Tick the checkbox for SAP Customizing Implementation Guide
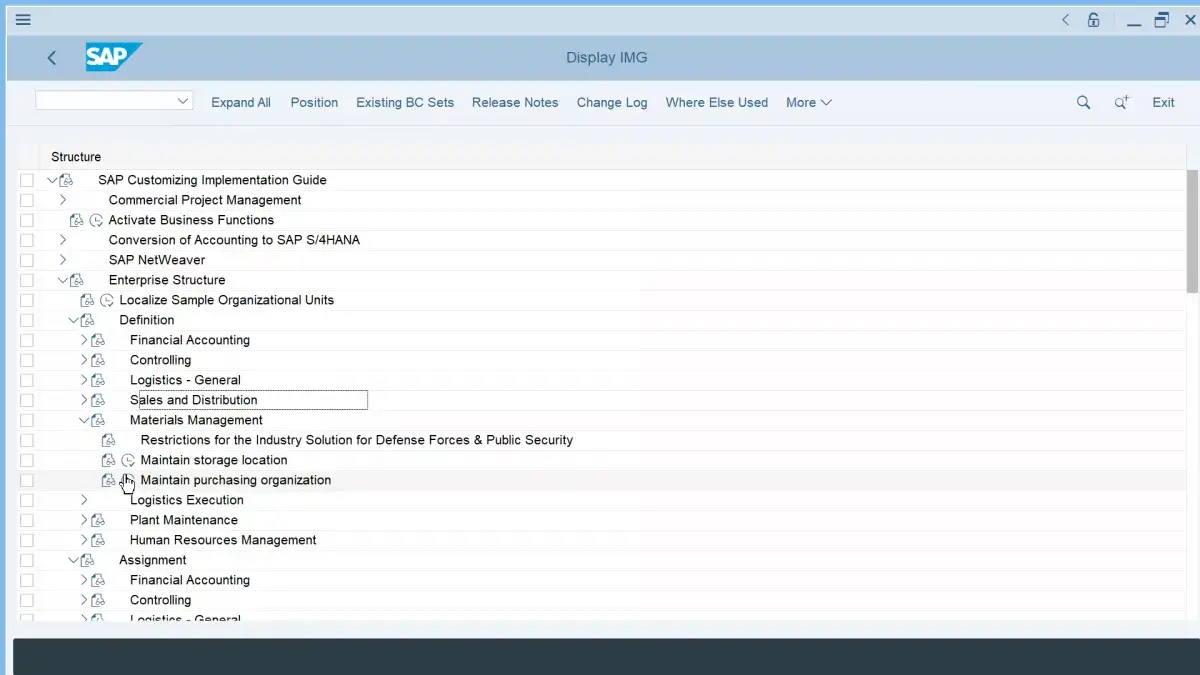This screenshot has height=675, width=1200. pos(27,180)
